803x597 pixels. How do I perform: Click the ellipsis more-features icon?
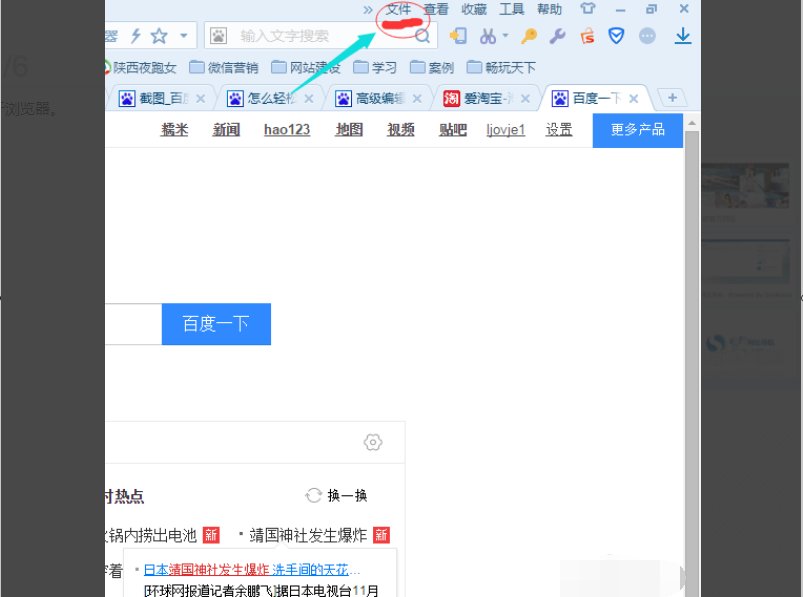tap(647, 35)
